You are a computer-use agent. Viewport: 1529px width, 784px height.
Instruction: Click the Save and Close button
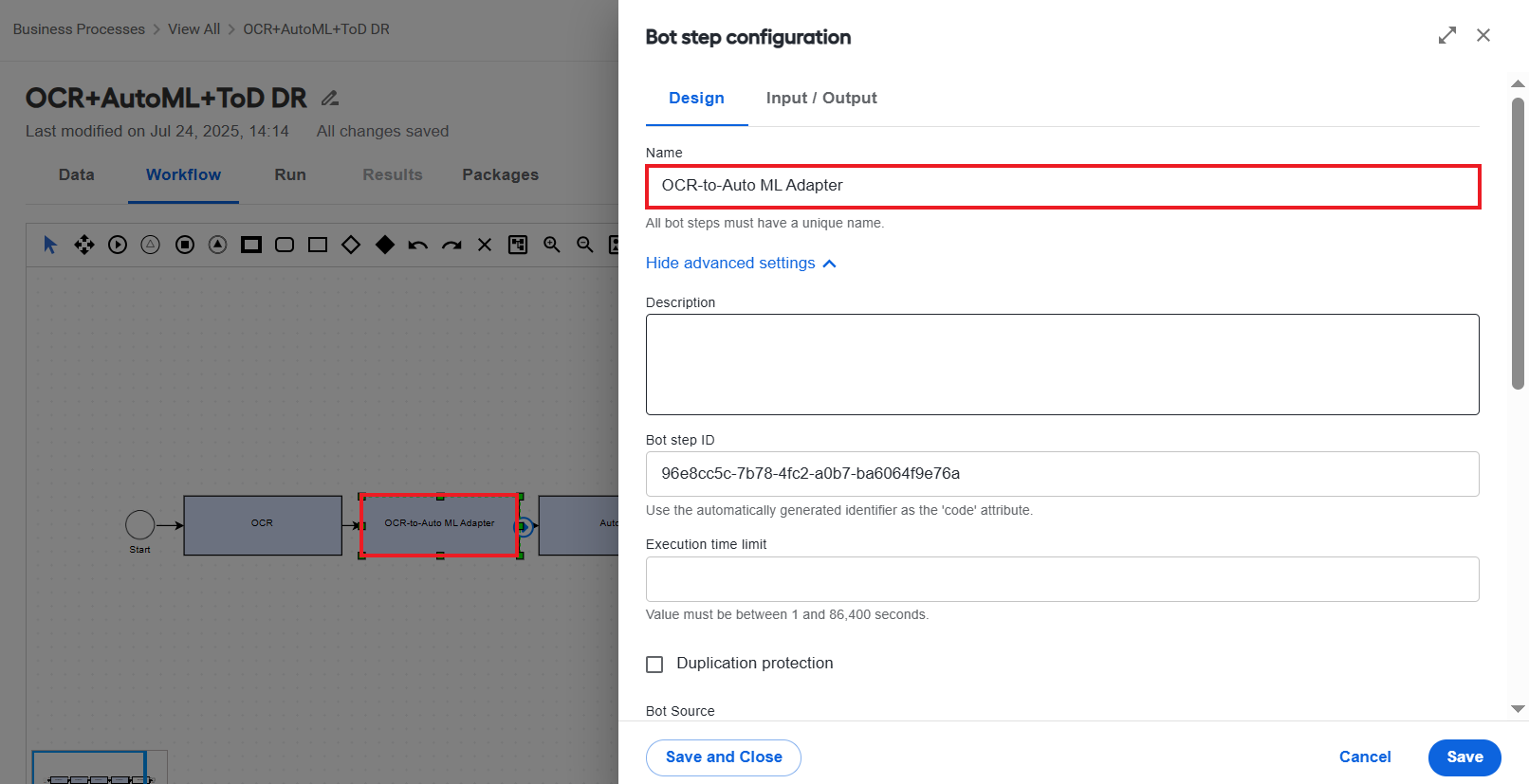coord(724,757)
